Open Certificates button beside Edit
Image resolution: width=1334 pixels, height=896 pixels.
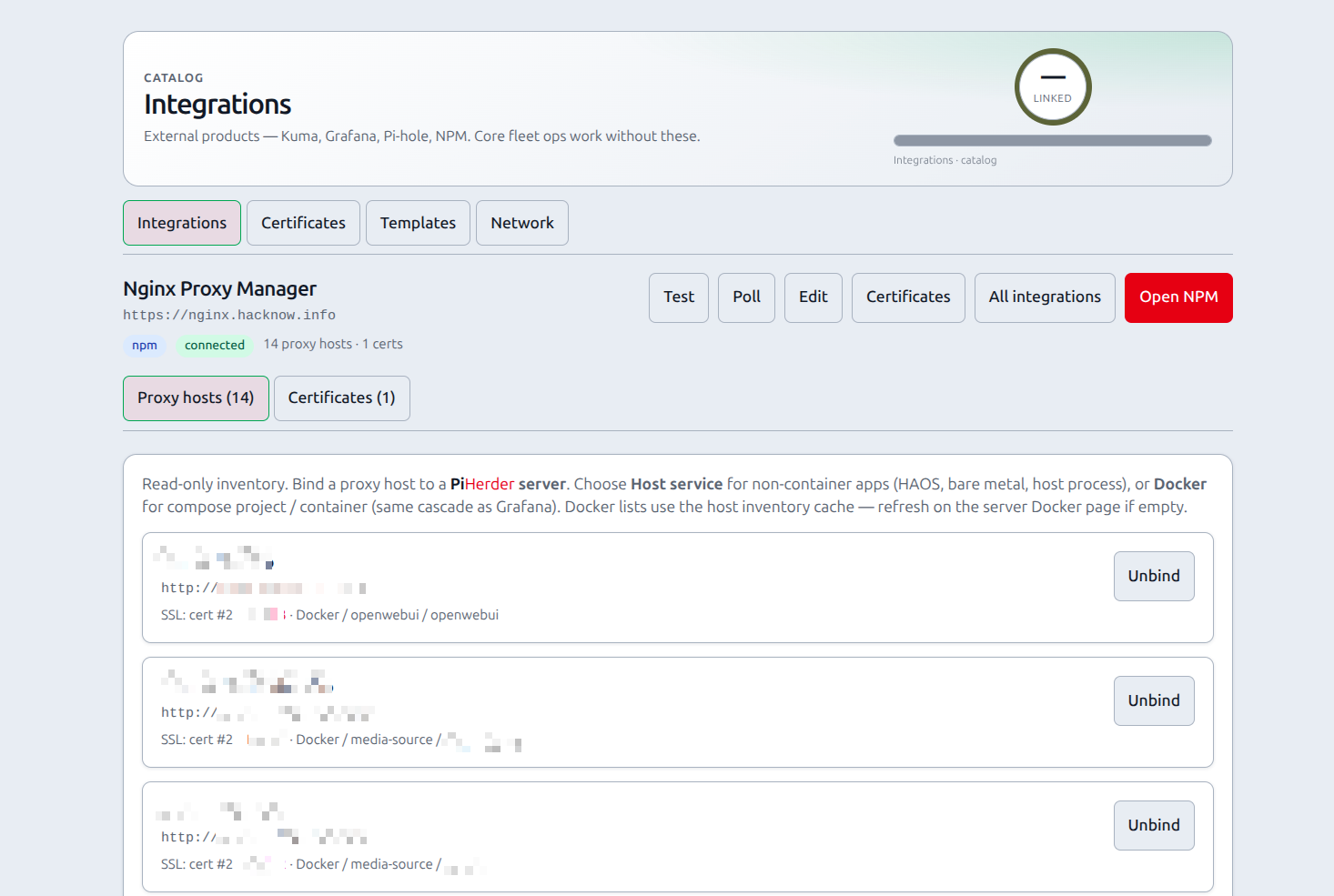tap(908, 297)
